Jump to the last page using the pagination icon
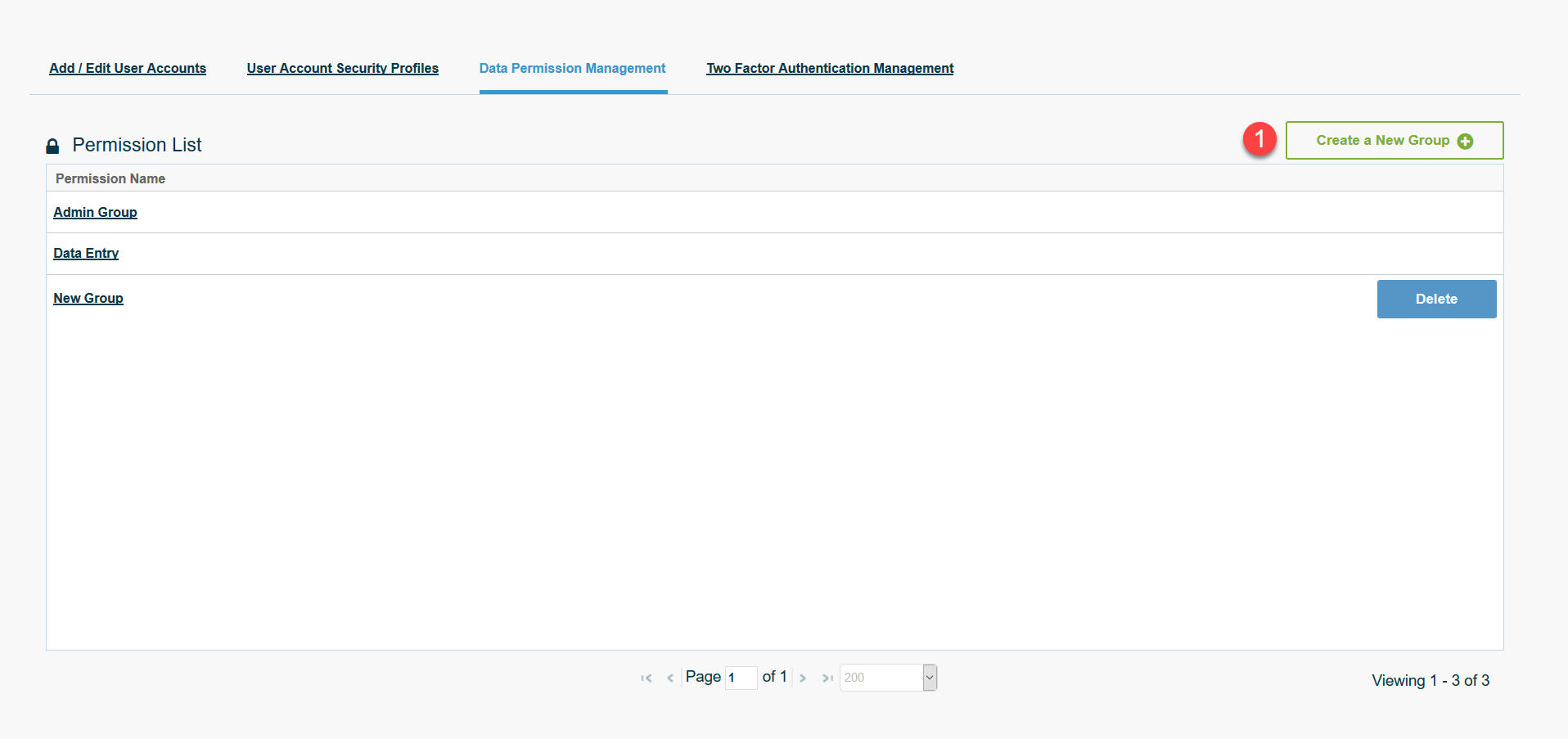The height and width of the screenshot is (739, 1568). click(x=827, y=678)
